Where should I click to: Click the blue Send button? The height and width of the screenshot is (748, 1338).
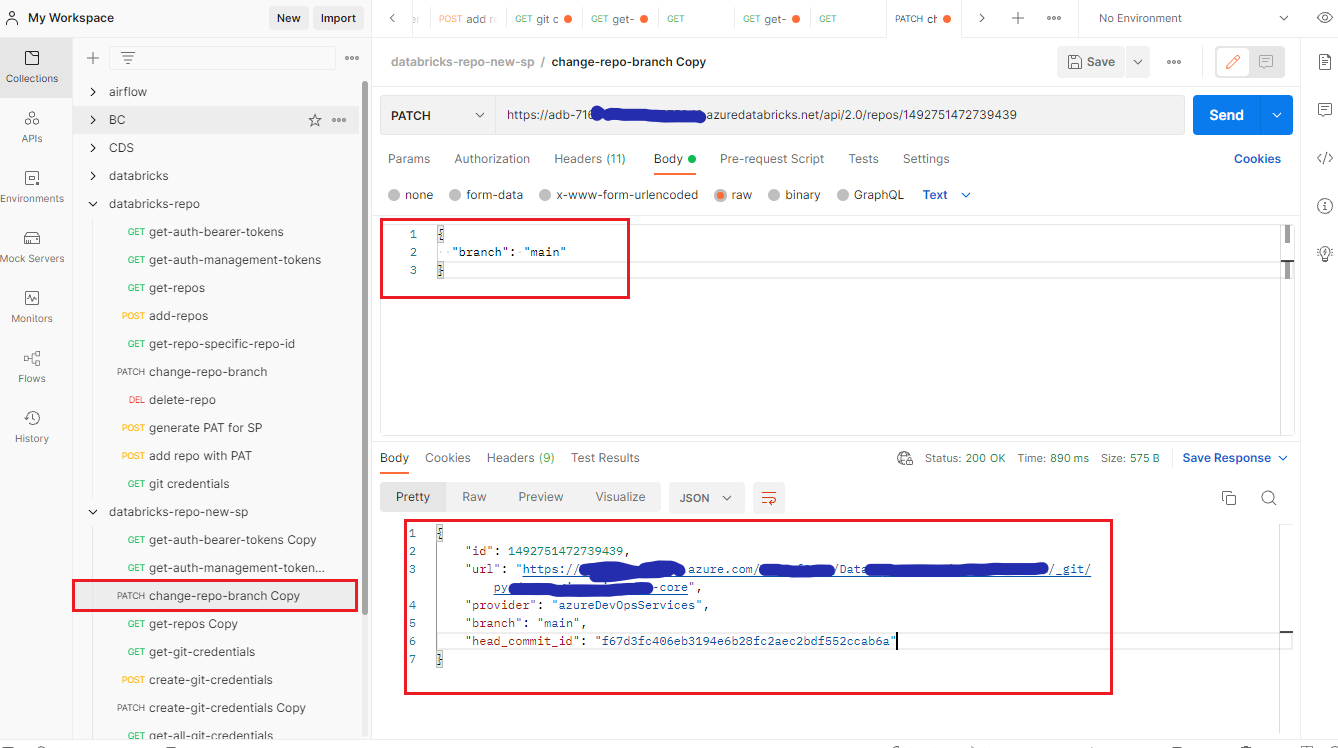1226,115
